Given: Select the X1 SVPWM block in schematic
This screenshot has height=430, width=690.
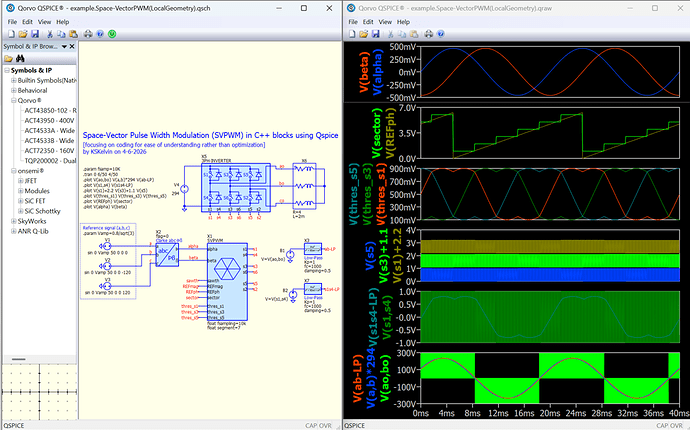Looking at the screenshot, I should 227,282.
